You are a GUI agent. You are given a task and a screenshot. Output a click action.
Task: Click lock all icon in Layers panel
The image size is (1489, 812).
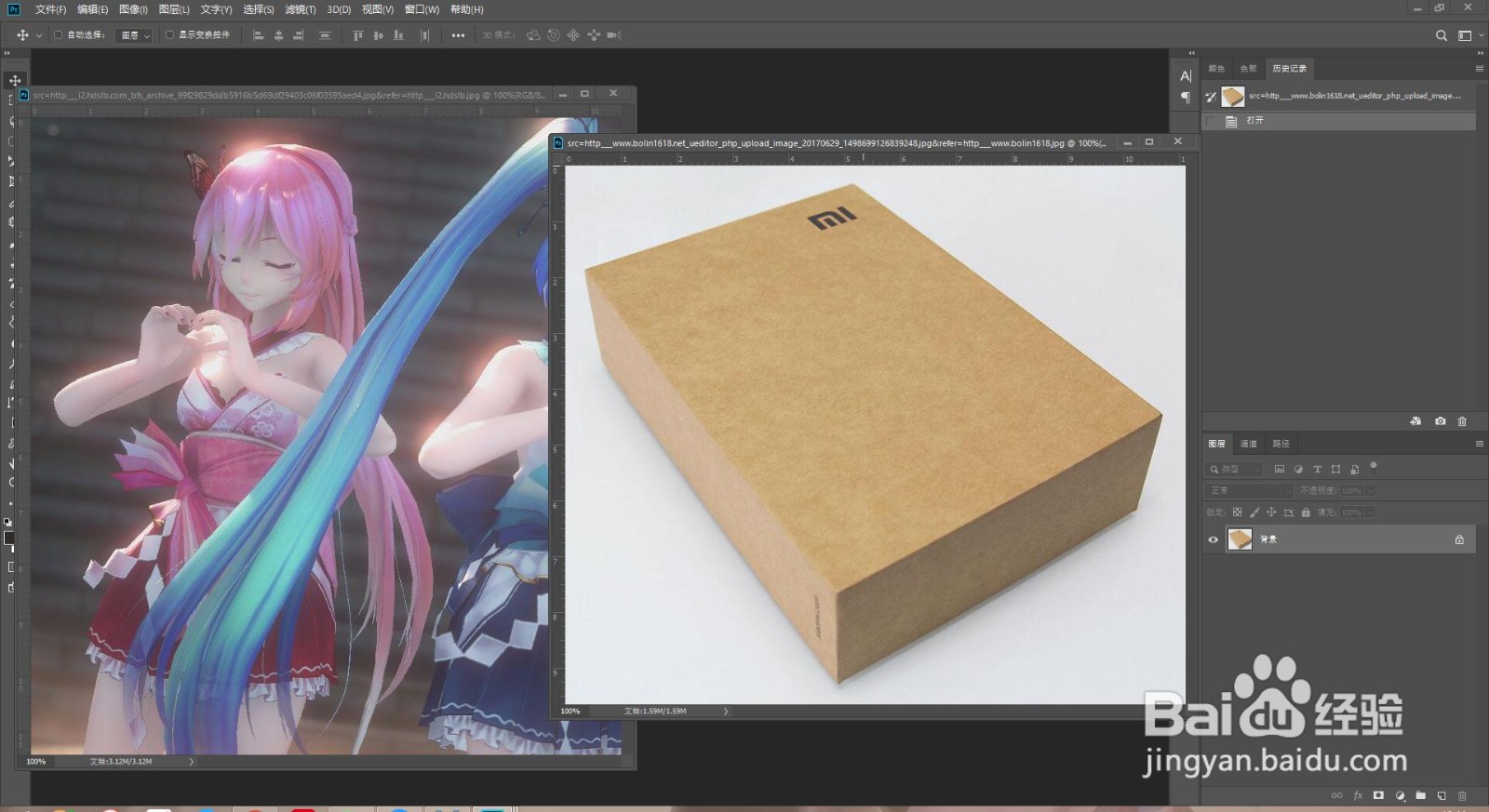coord(1306,512)
